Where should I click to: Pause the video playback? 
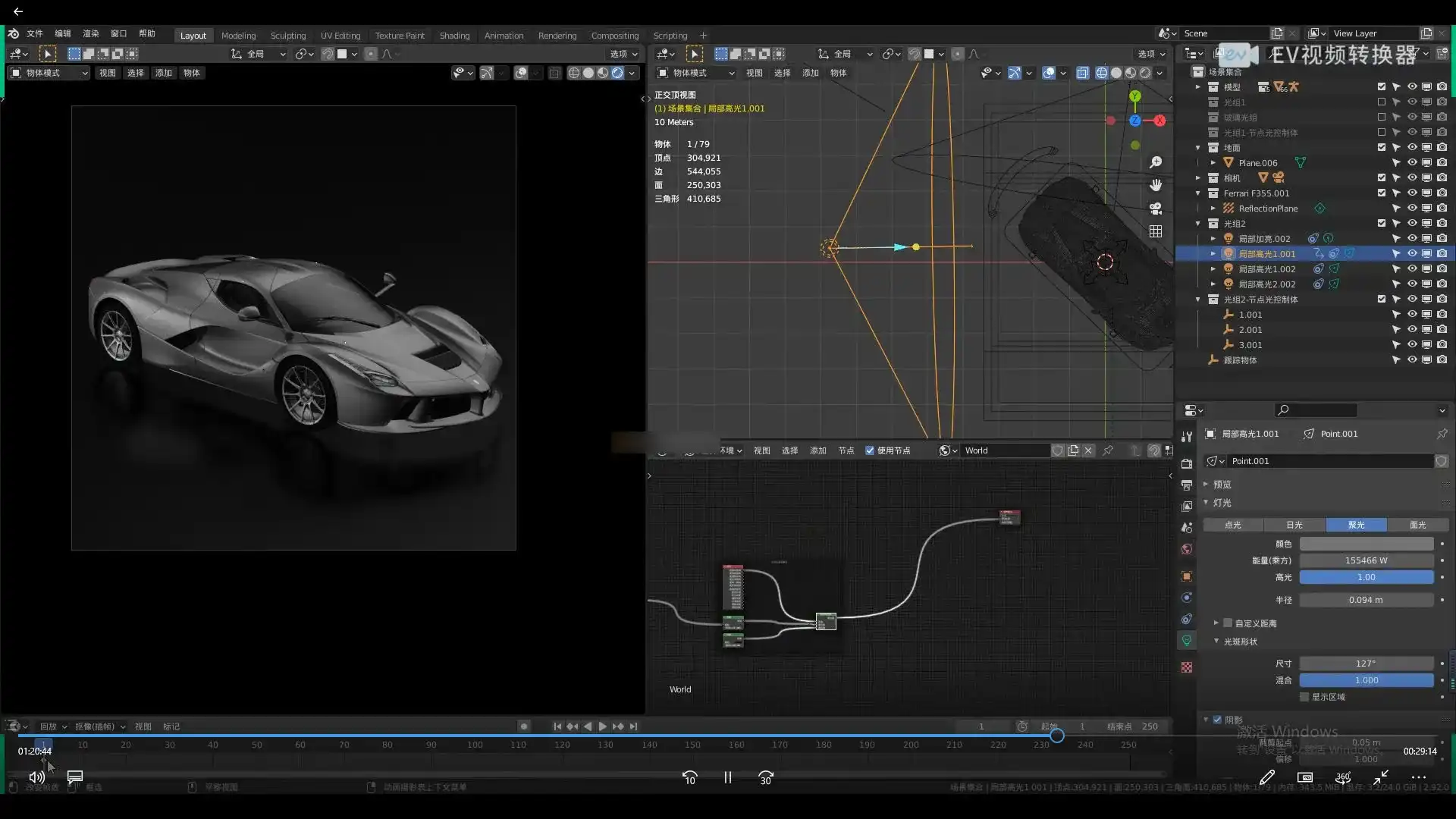click(727, 777)
